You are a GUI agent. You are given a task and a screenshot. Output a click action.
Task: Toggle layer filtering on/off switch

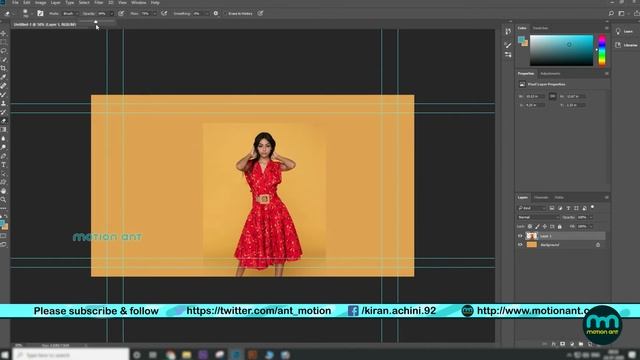(592, 207)
